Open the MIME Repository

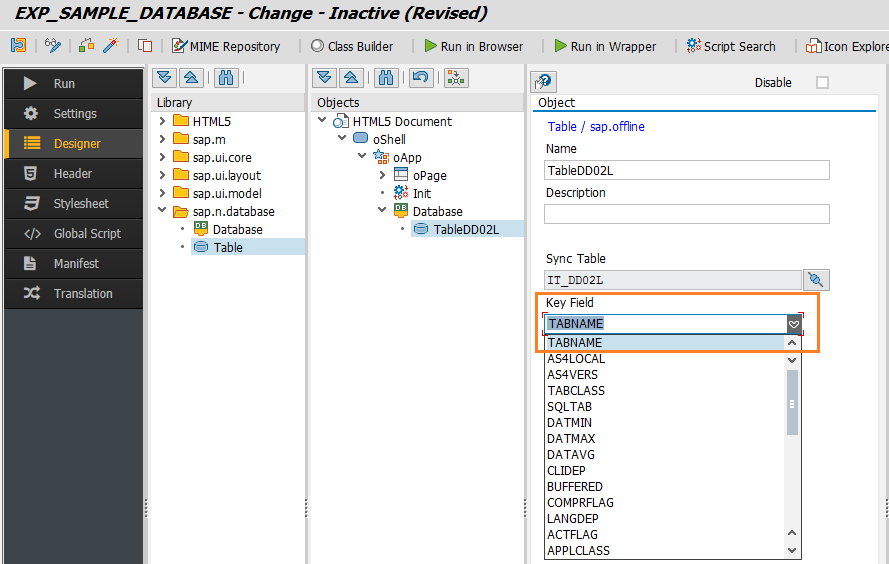point(226,46)
